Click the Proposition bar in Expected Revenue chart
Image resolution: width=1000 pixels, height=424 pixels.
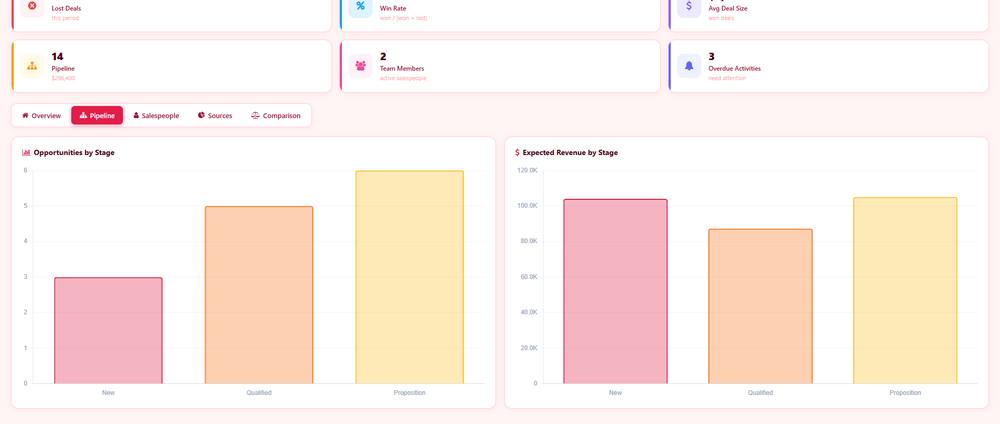pos(905,290)
